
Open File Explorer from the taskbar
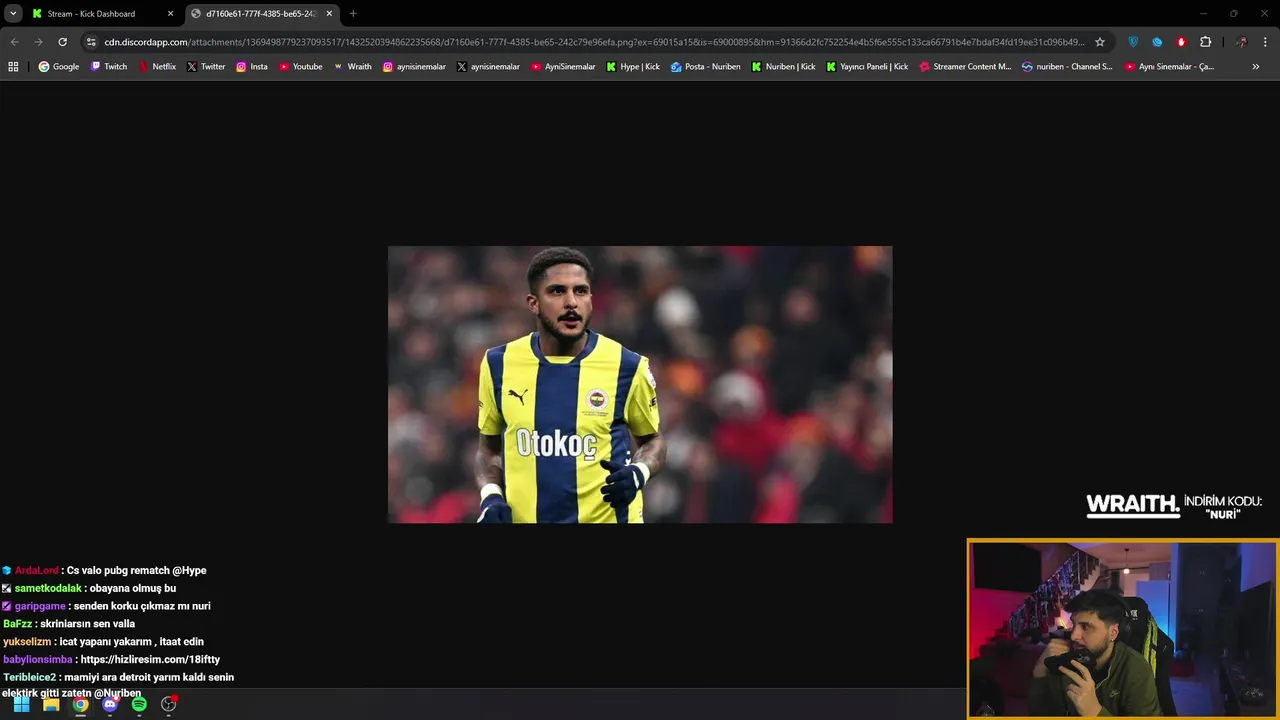coord(51,704)
